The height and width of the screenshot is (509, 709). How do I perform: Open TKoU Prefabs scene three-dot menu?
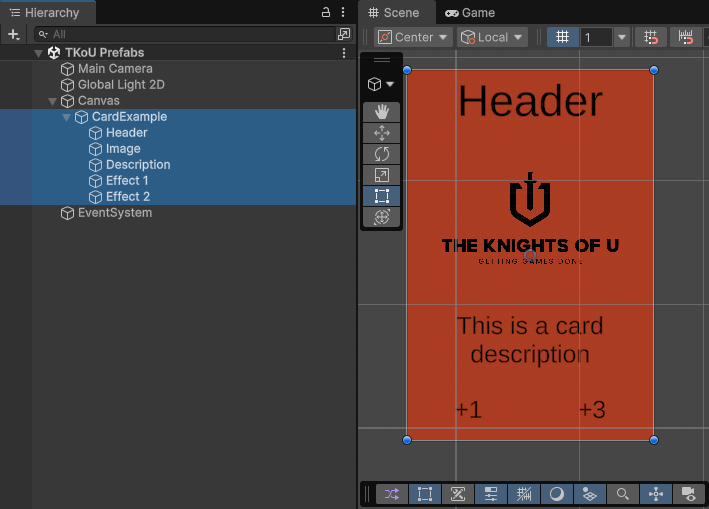[344, 53]
